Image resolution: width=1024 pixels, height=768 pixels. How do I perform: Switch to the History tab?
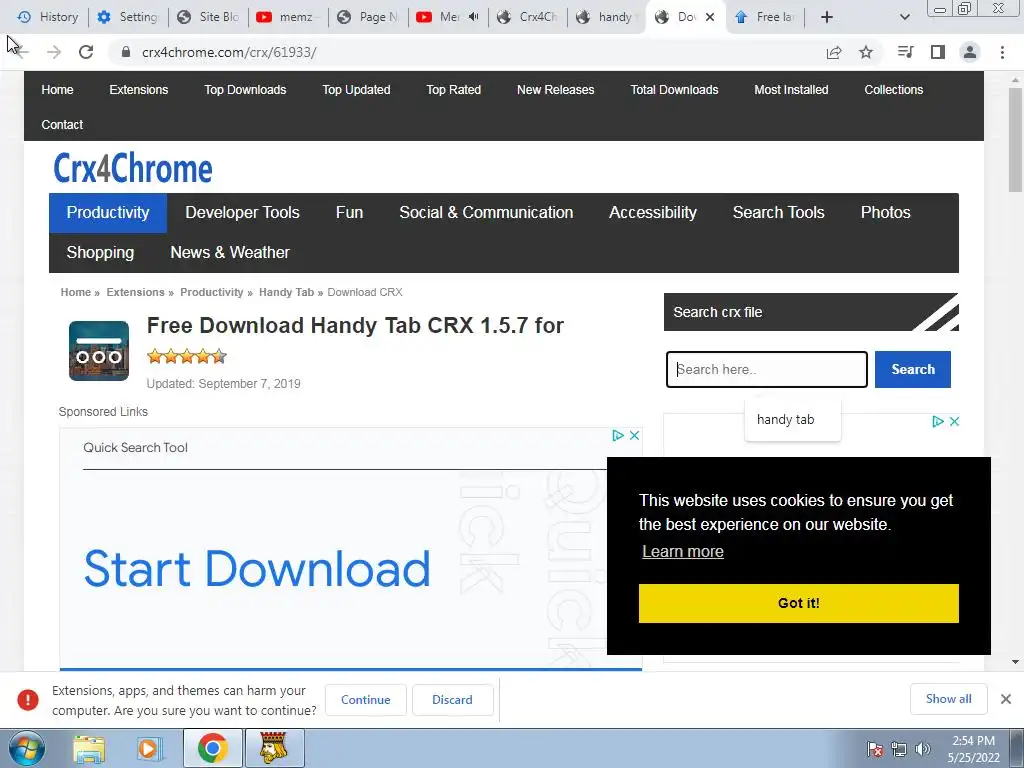coord(46,17)
